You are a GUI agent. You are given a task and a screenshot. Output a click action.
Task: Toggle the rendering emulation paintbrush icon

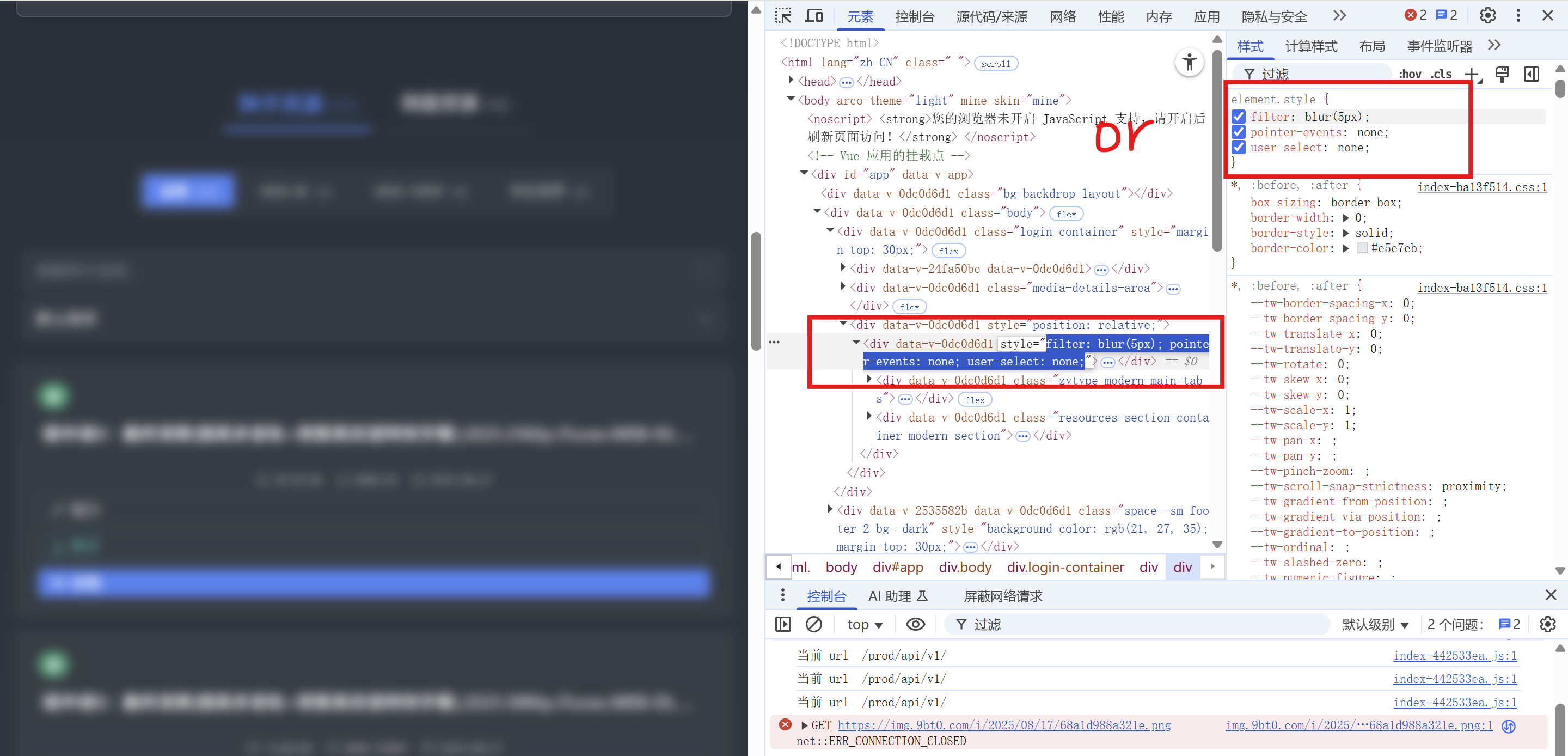coord(1502,74)
